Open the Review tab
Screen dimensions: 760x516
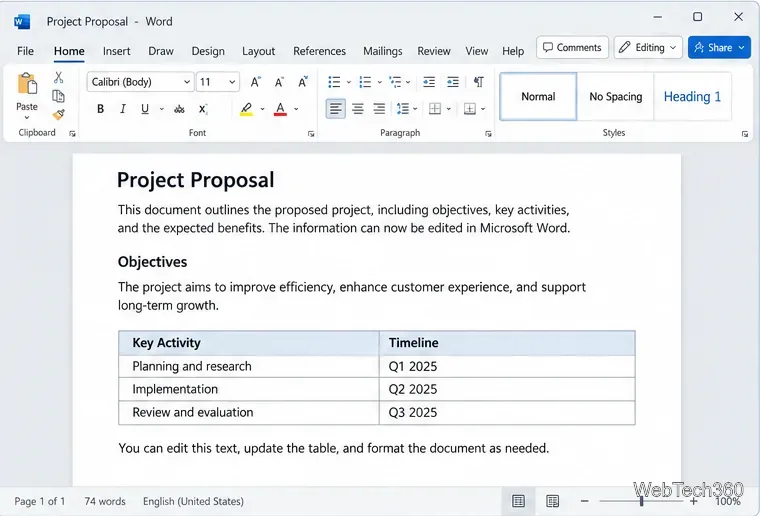coord(434,51)
